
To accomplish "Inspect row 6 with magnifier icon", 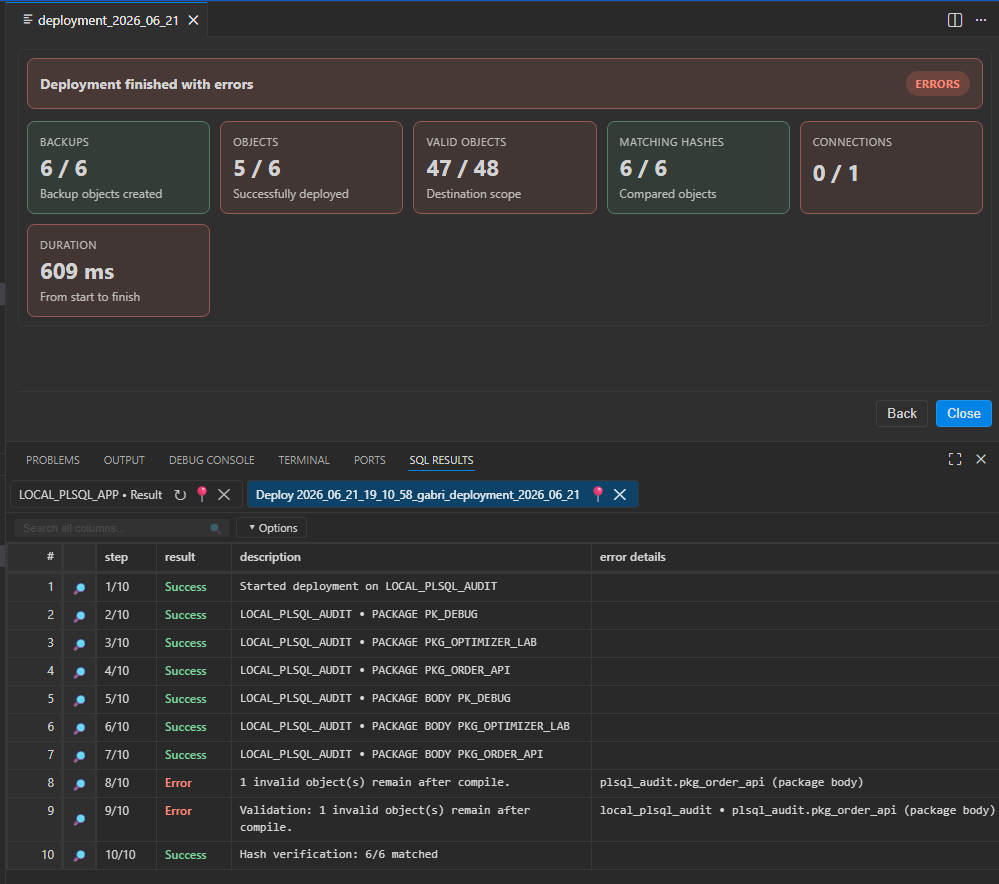I will (80, 728).
